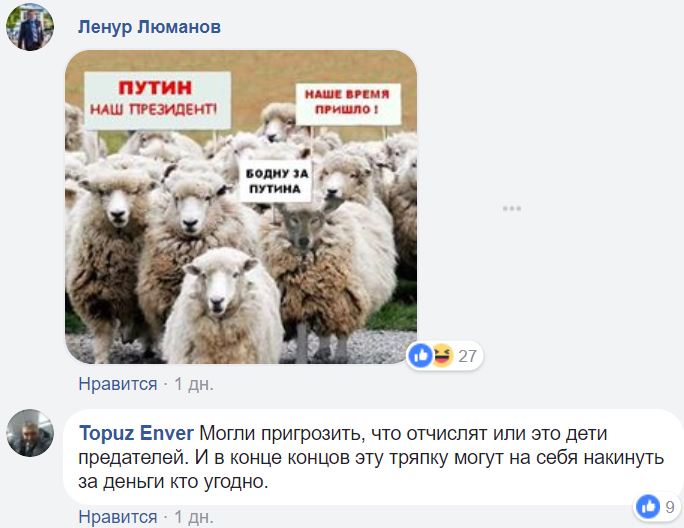
Task: Click Нравится under the sheep image
Action: point(118,384)
